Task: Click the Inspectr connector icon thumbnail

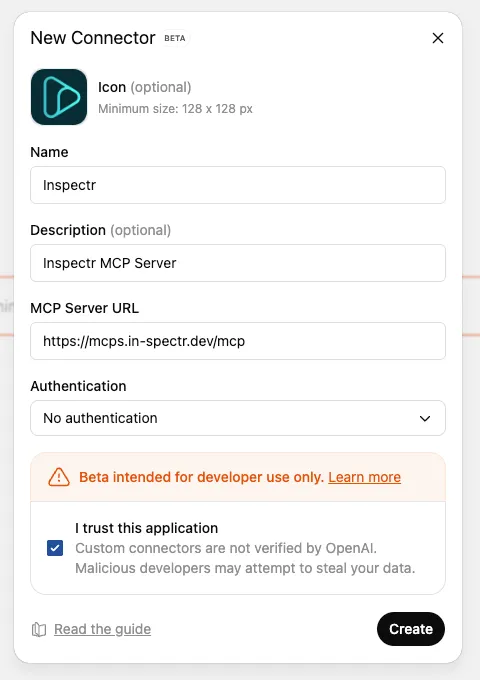Action: coord(59,97)
